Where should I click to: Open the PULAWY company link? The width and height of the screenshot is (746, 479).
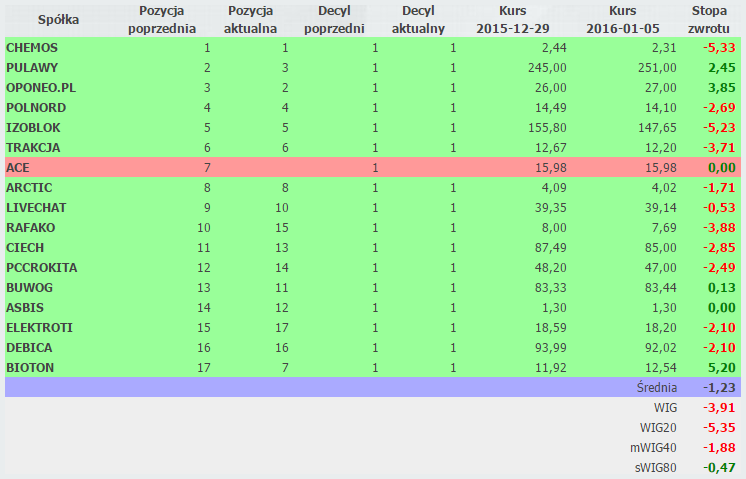coord(32,68)
